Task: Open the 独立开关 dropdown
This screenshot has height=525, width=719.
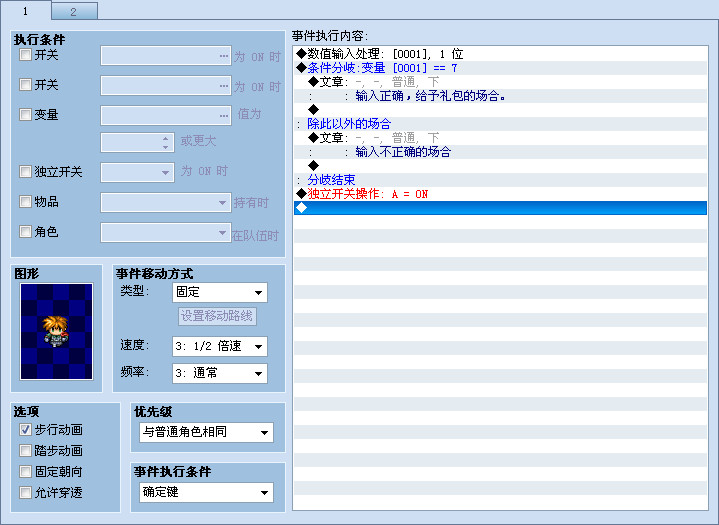Action: tap(137, 172)
